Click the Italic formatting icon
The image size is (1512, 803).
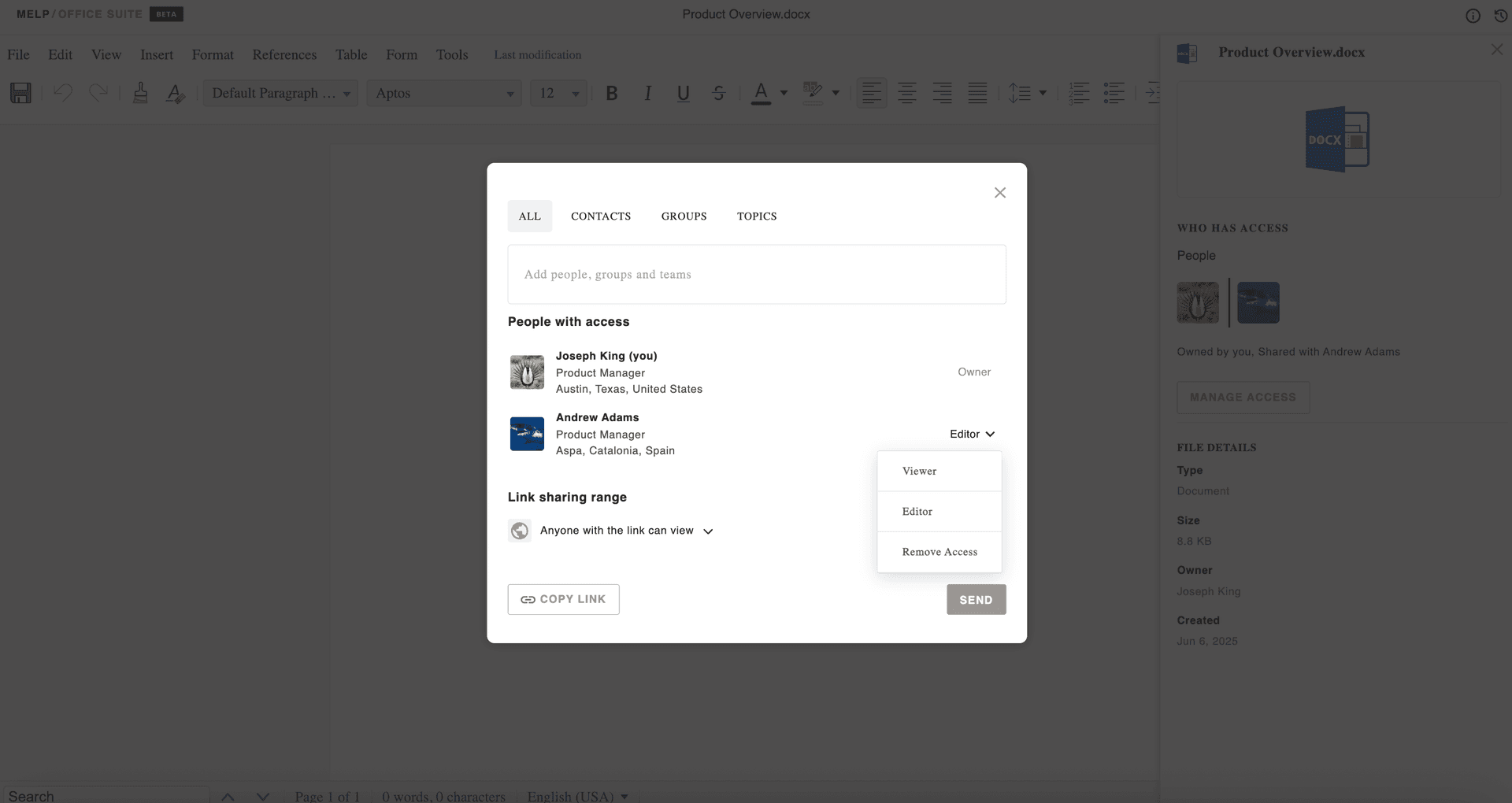click(647, 93)
